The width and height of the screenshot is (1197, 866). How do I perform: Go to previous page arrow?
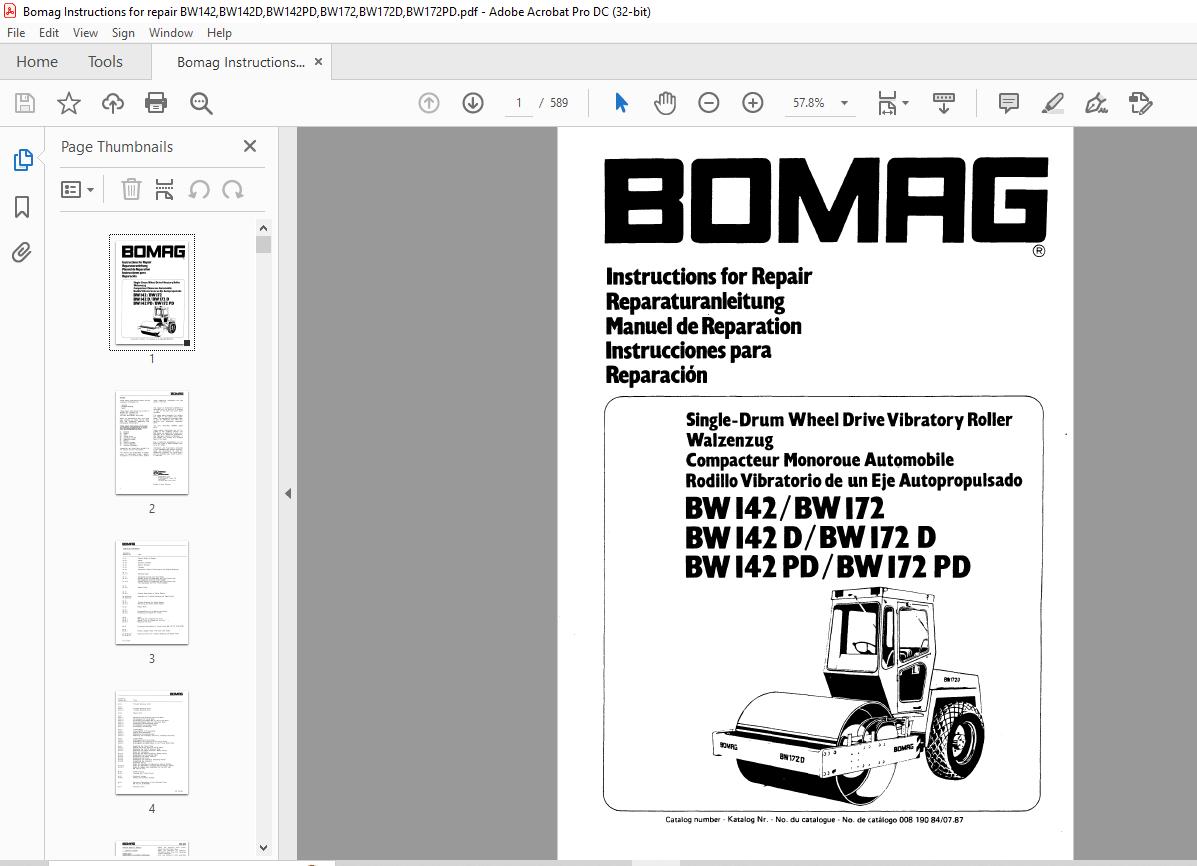(429, 103)
